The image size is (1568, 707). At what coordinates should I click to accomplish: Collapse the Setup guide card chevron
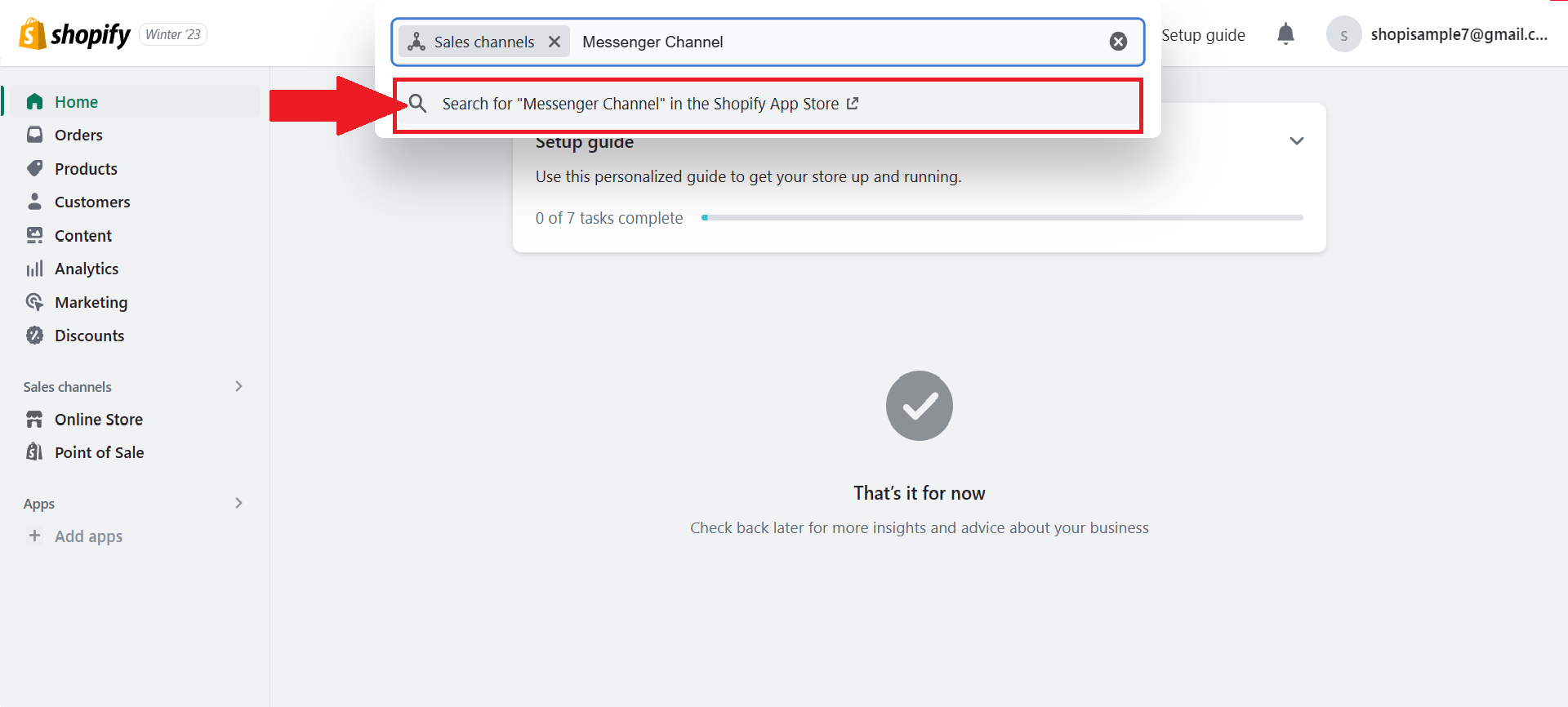1297,141
